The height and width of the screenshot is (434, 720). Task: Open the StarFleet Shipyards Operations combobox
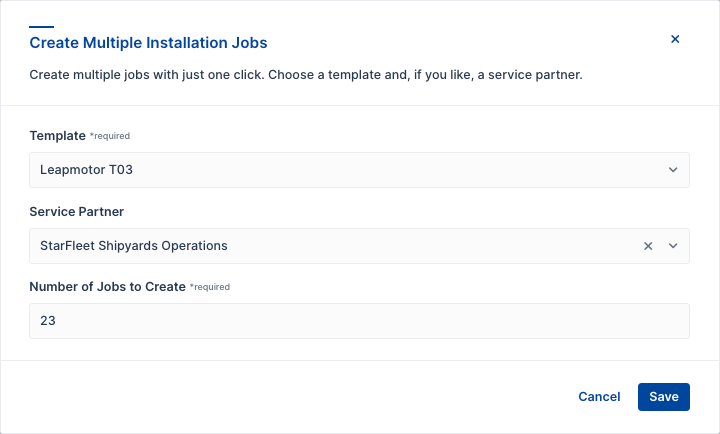pos(330,246)
